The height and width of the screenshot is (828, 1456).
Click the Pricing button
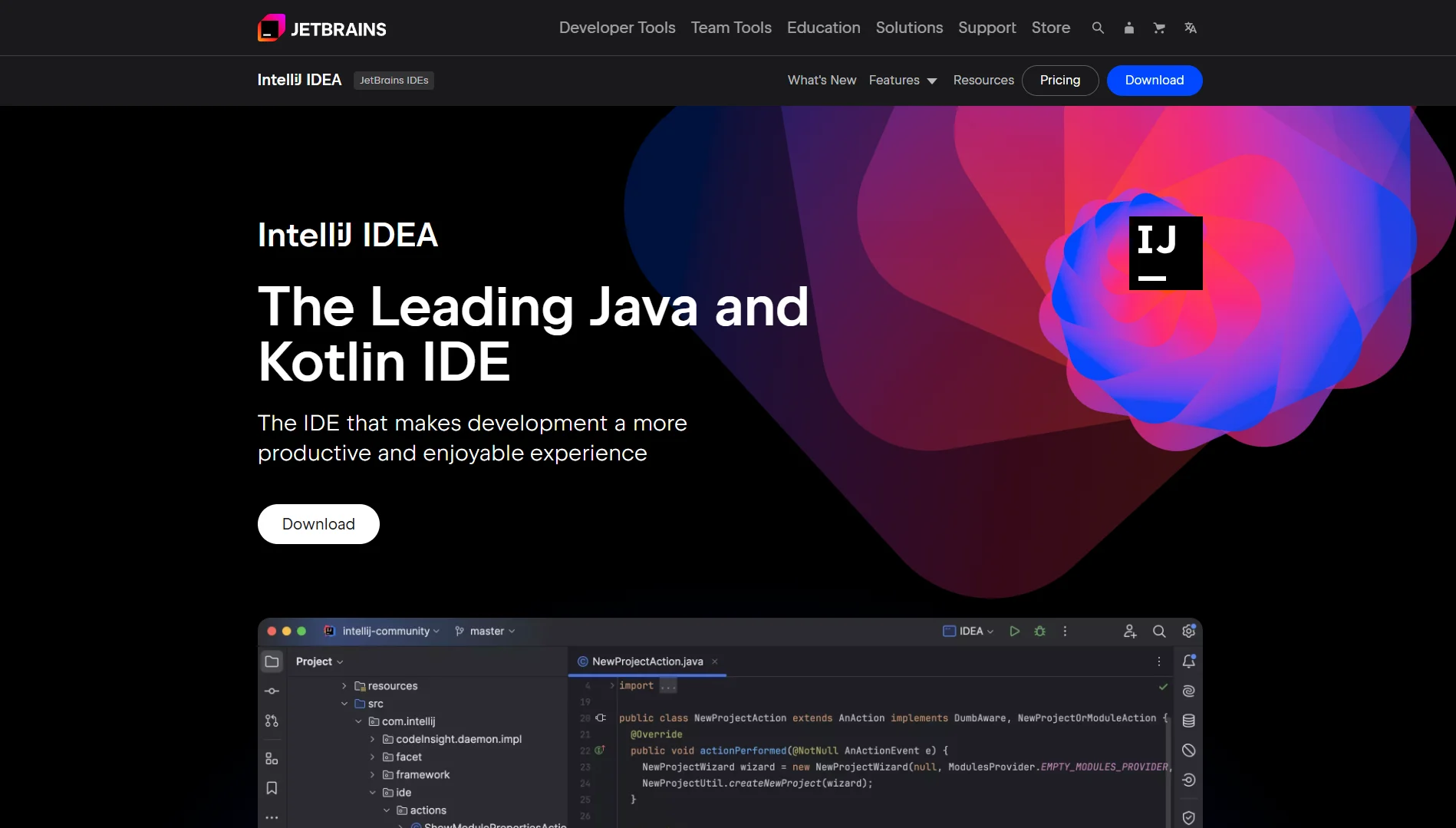(x=1059, y=80)
